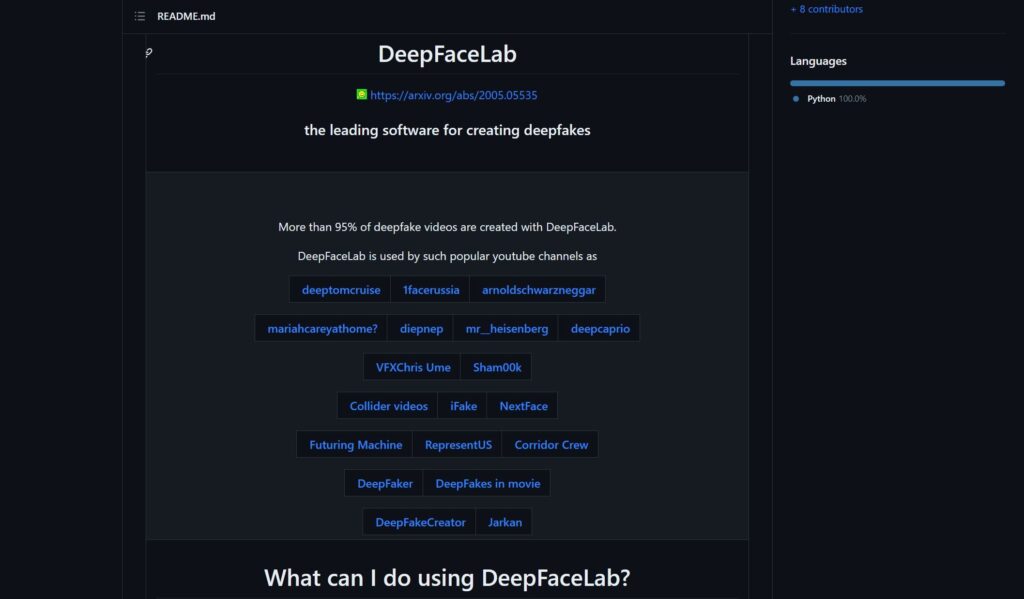Image resolution: width=1024 pixels, height=599 pixels.
Task: Click the blue Python language dot
Action: [796, 99]
